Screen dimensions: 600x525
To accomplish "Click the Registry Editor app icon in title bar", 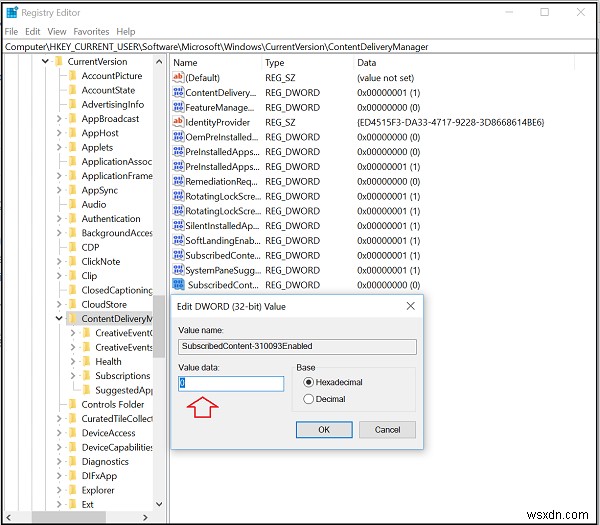I will [x=12, y=12].
